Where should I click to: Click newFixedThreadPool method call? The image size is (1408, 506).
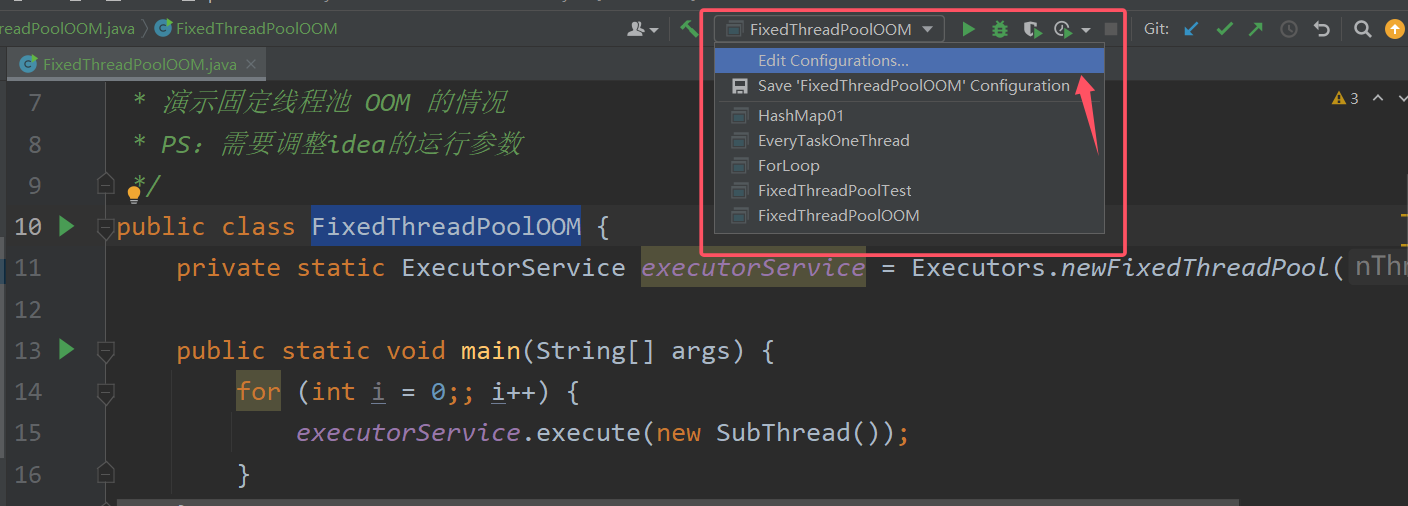pyautogui.click(x=1195, y=268)
